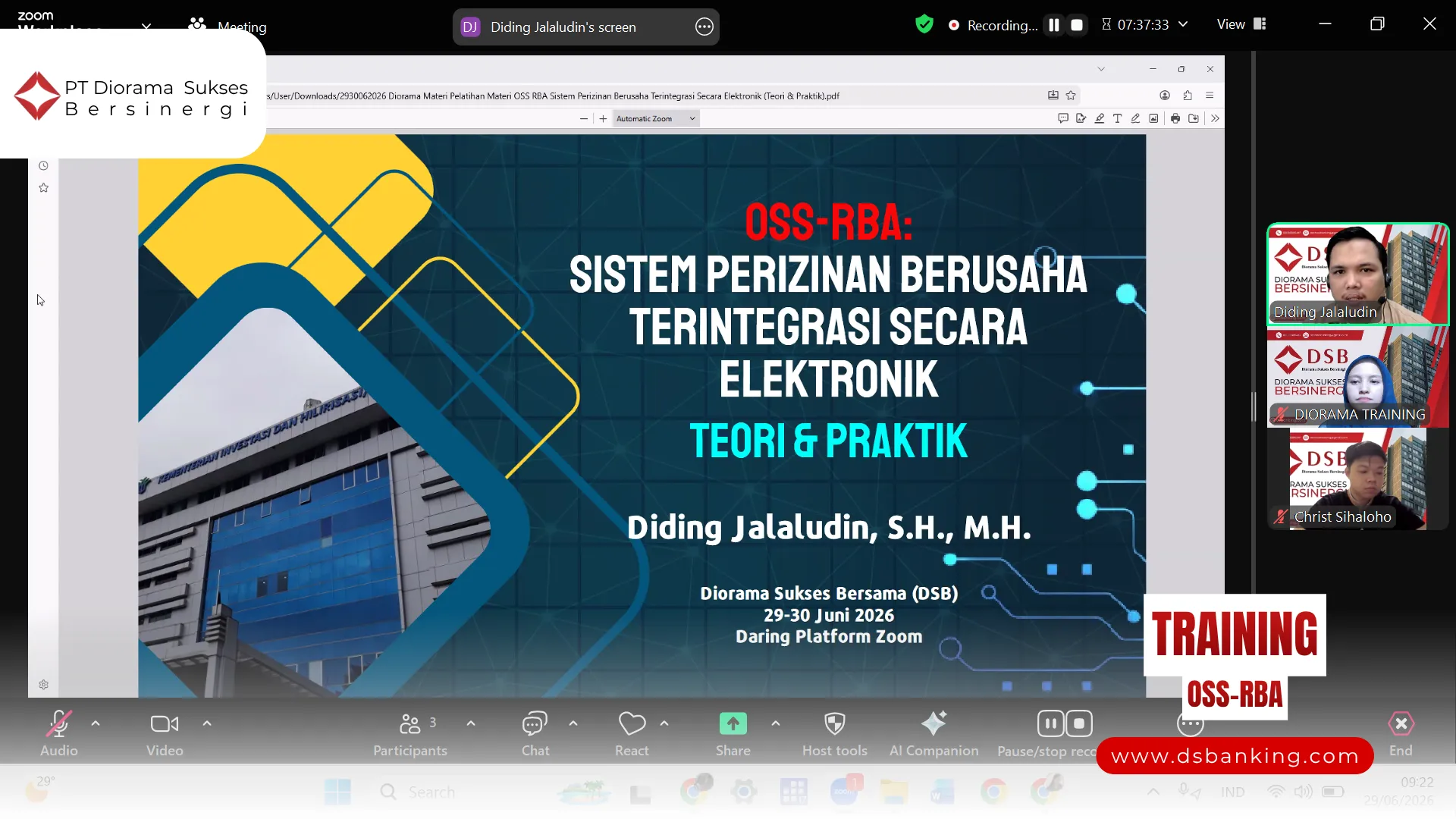The width and height of the screenshot is (1456, 819).
Task: Open the Windows Start menu
Action: click(337, 792)
